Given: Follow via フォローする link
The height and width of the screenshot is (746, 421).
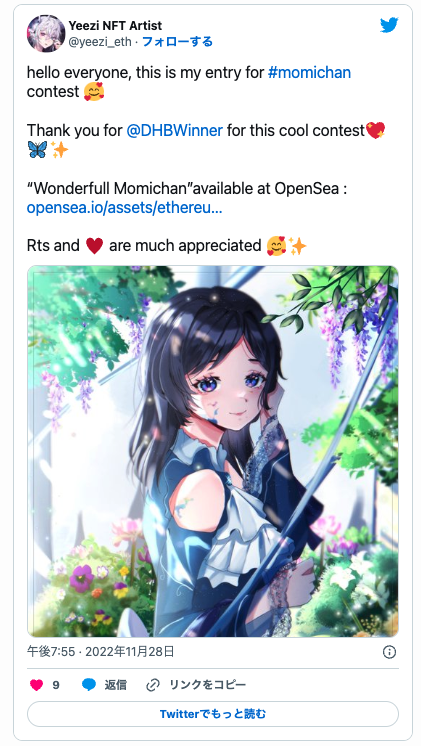Looking at the screenshot, I should click(177, 42).
